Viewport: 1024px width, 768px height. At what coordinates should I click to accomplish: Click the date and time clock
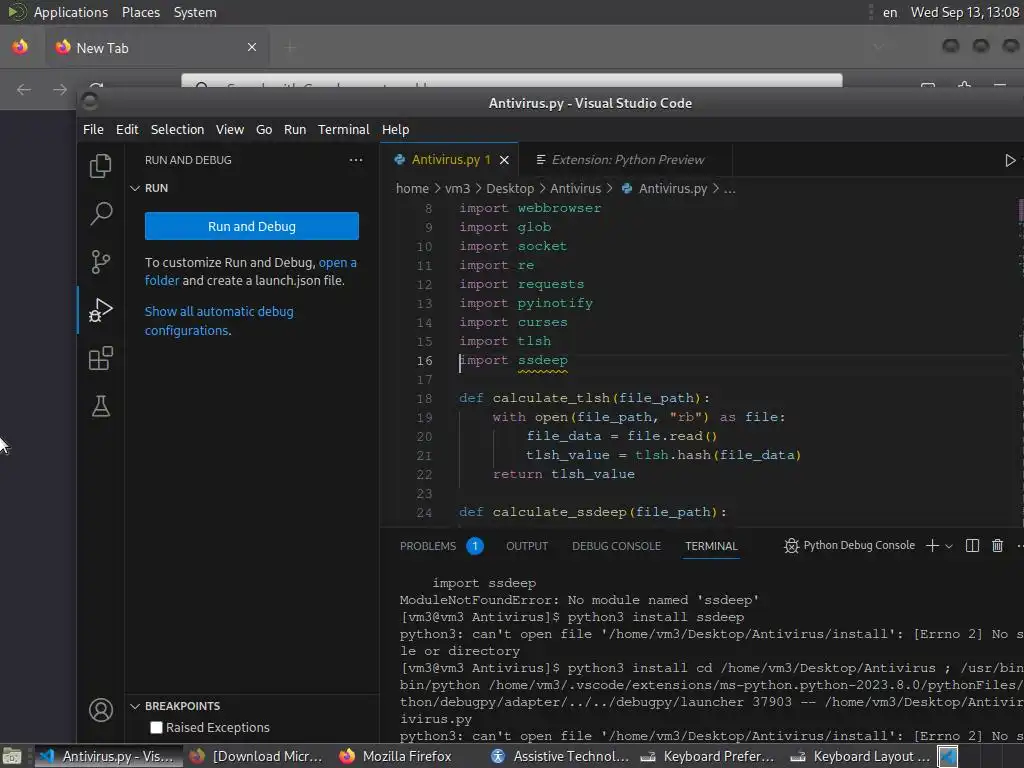click(965, 12)
